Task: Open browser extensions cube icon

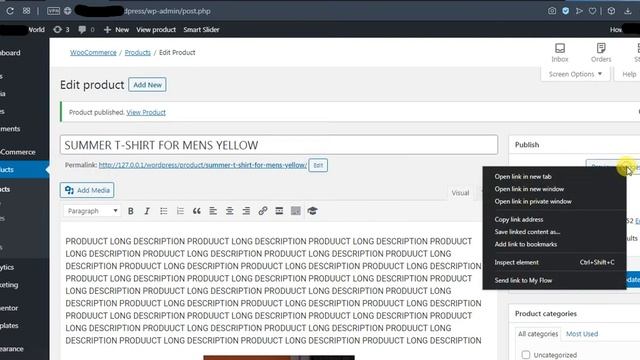Action: [611, 11]
